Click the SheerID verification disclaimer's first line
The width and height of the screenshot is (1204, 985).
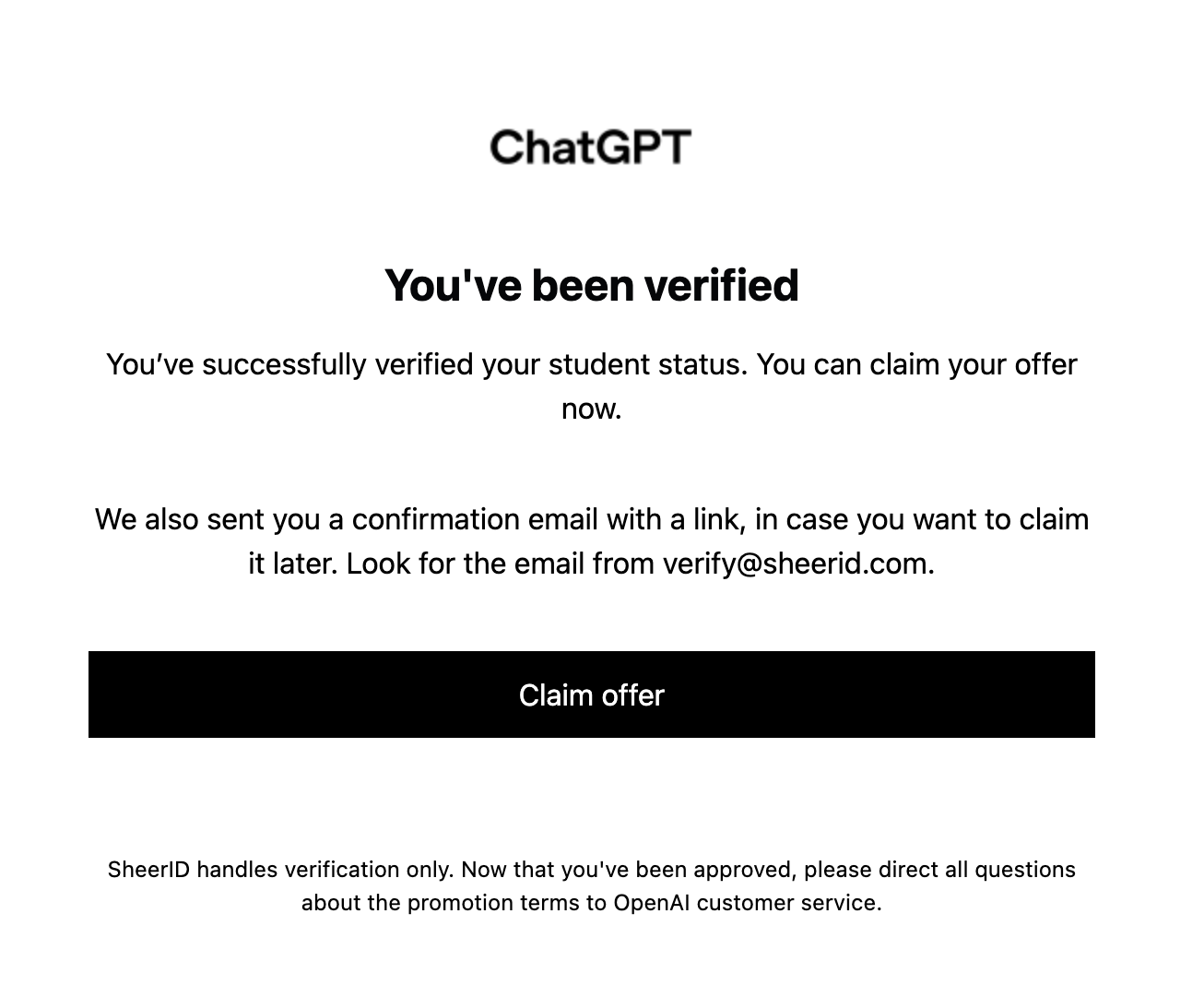coord(591,870)
